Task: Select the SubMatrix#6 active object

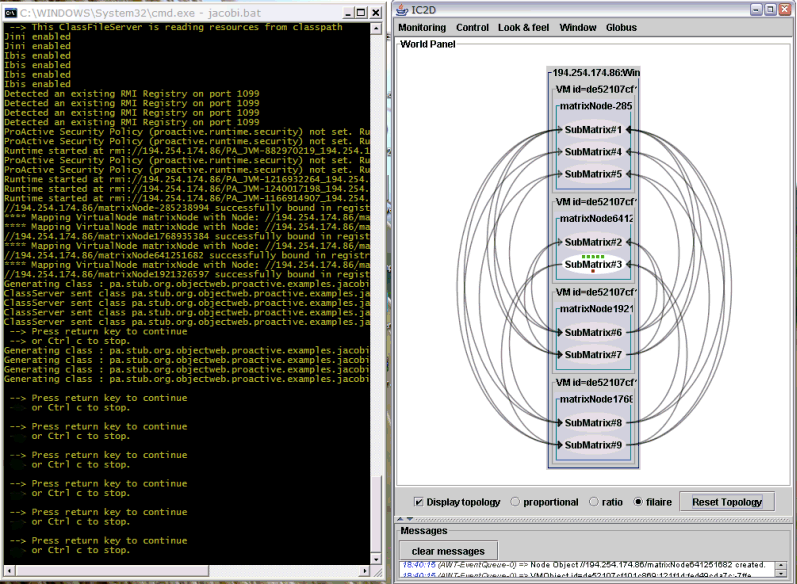Action: click(x=593, y=332)
